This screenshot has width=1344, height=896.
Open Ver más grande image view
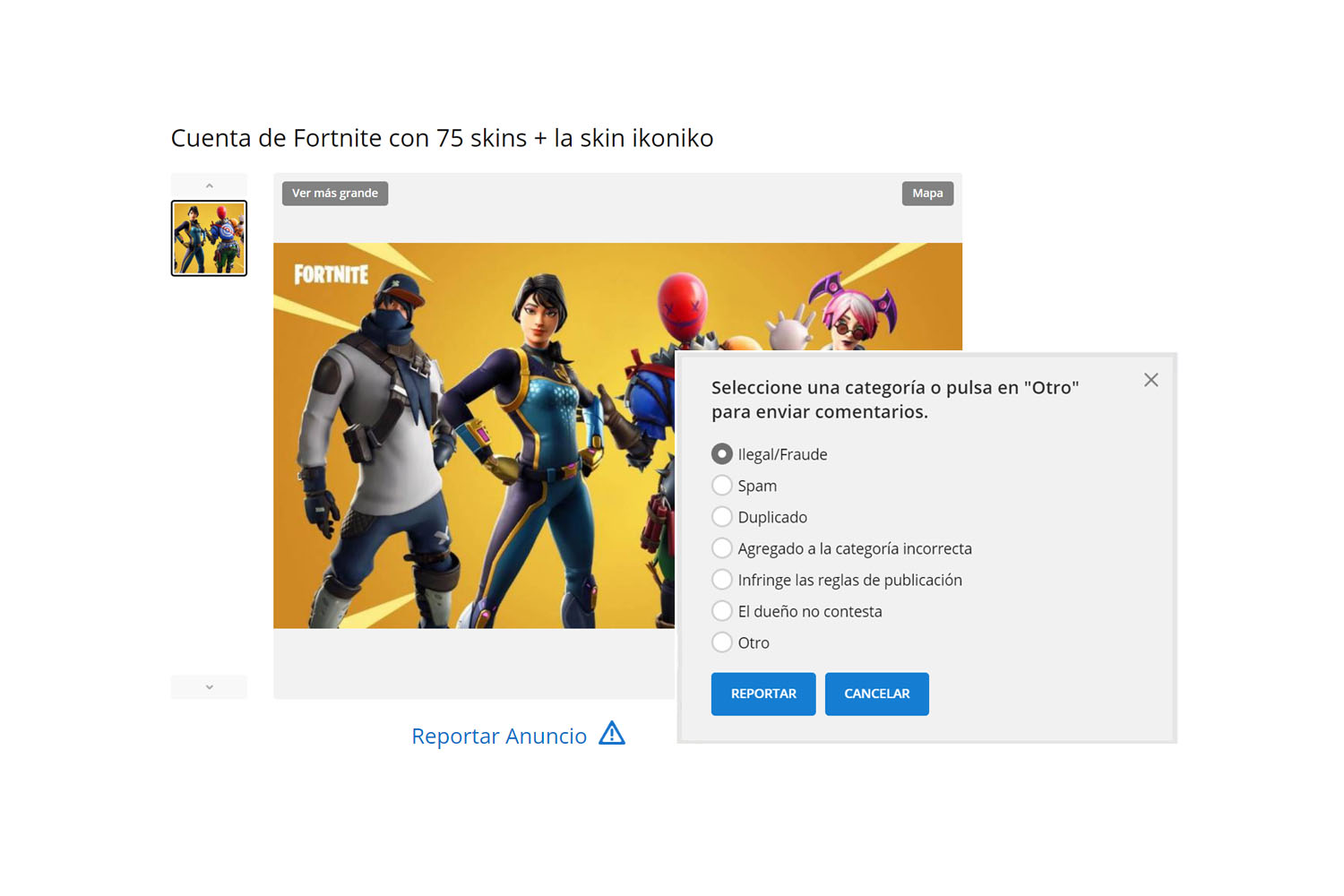tap(335, 194)
